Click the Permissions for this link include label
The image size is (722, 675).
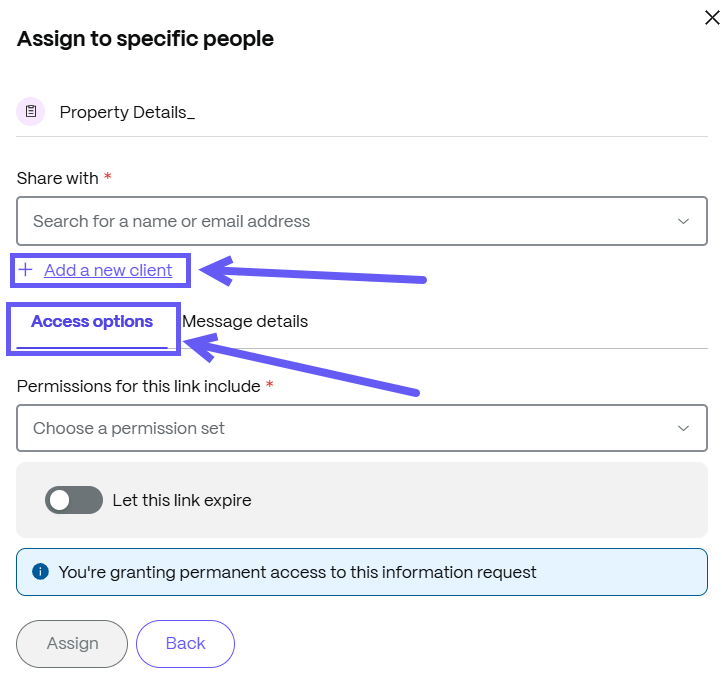click(139, 386)
